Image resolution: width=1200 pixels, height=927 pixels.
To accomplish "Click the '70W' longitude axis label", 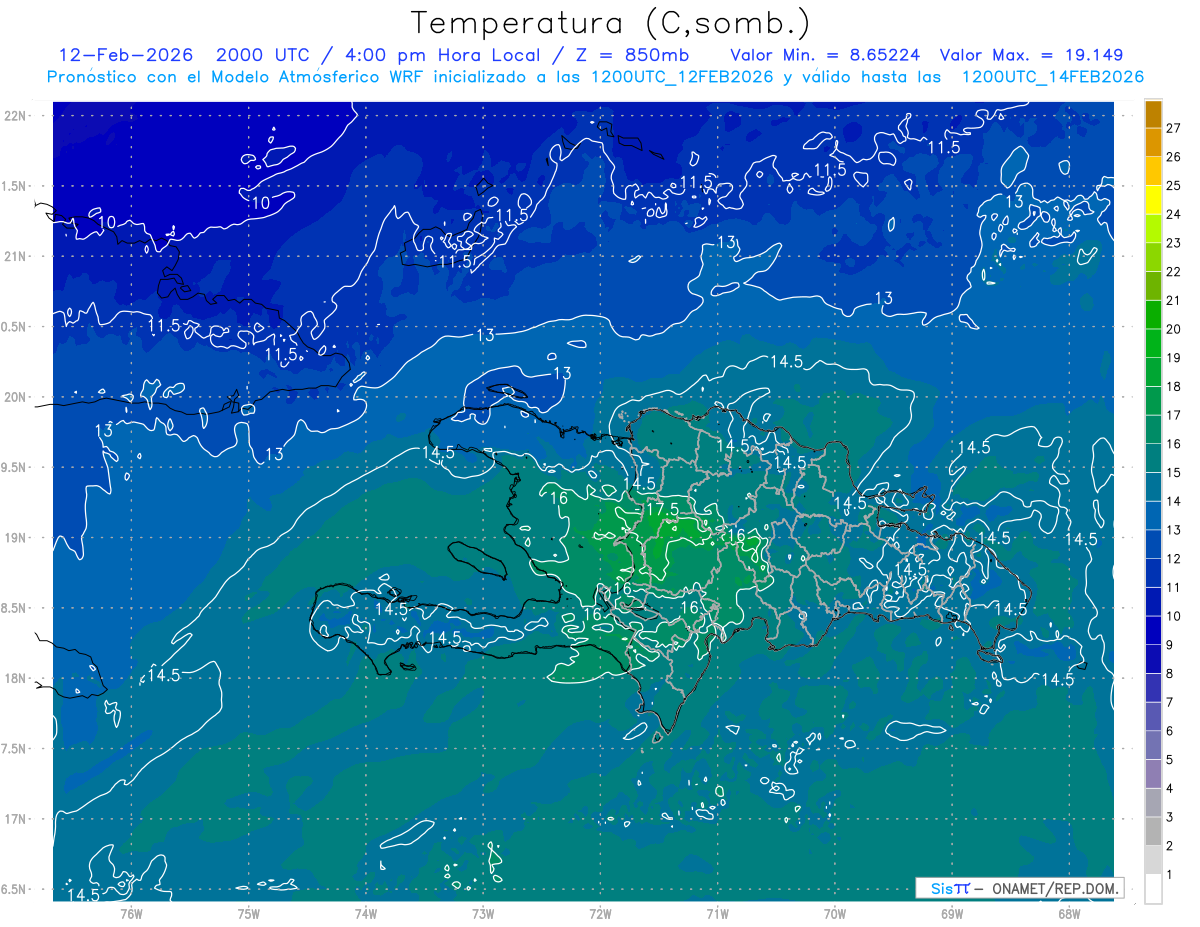I will pos(835,914).
